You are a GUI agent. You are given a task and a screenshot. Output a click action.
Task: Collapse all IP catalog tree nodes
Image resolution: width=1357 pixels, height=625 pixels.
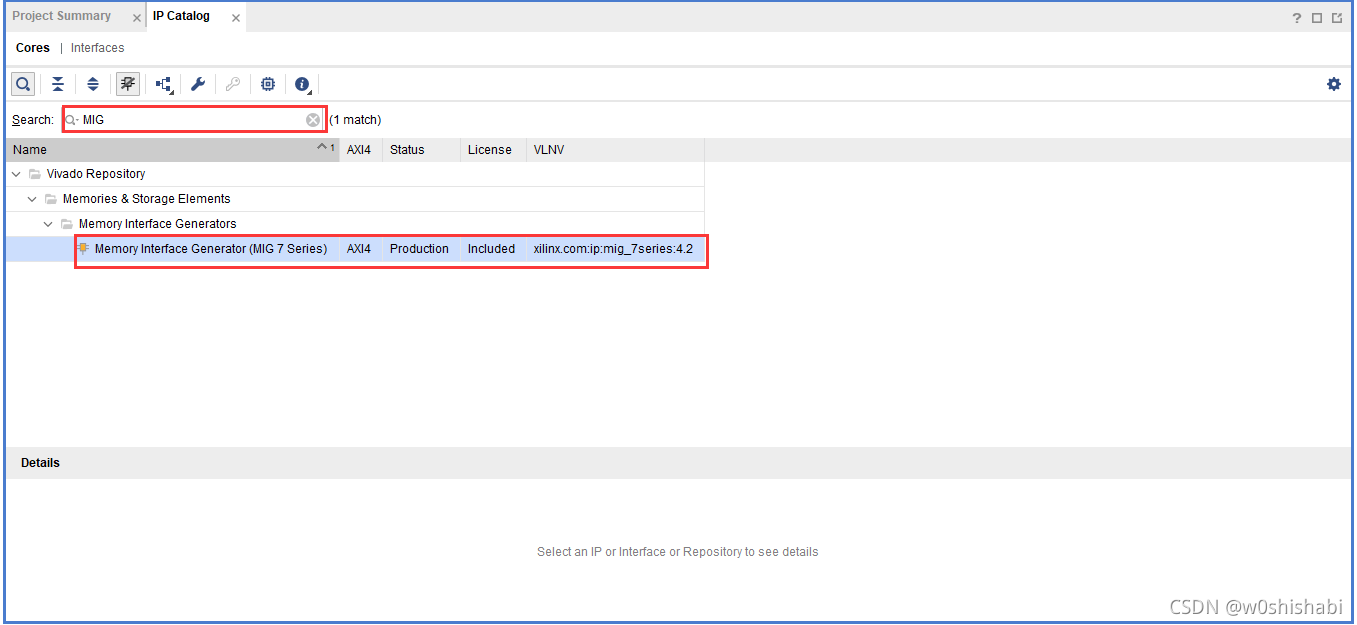point(58,84)
